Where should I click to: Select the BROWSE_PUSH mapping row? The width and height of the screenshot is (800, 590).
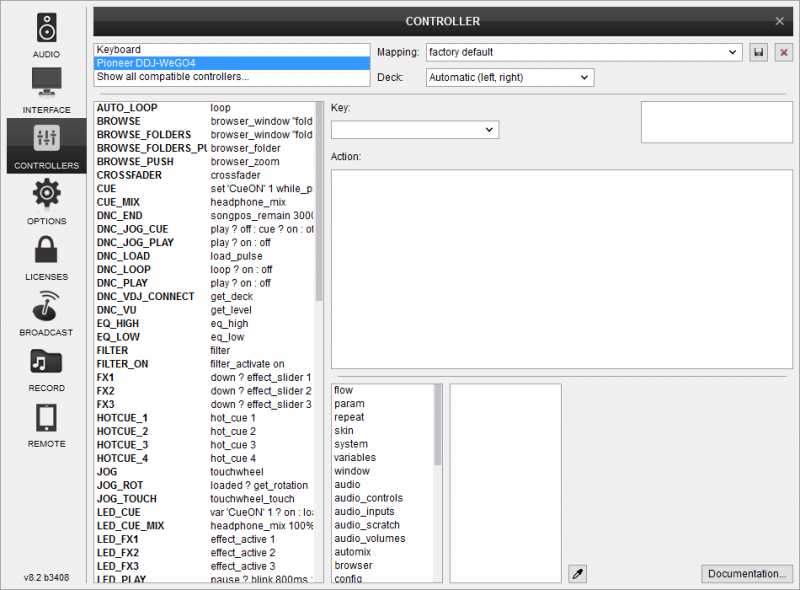click(x=205, y=162)
